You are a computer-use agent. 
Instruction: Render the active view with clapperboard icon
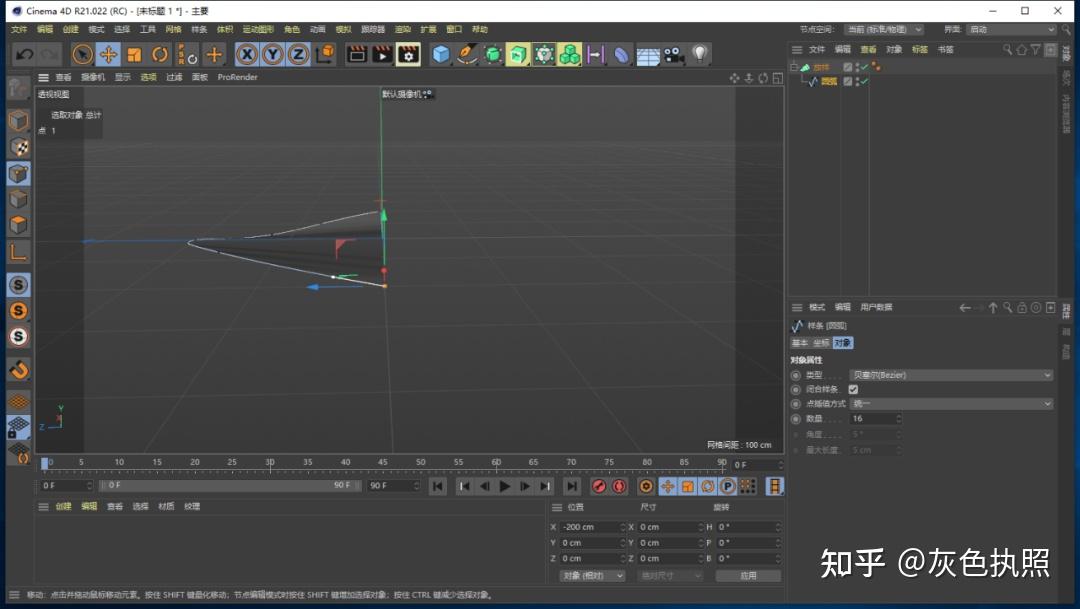click(357, 54)
